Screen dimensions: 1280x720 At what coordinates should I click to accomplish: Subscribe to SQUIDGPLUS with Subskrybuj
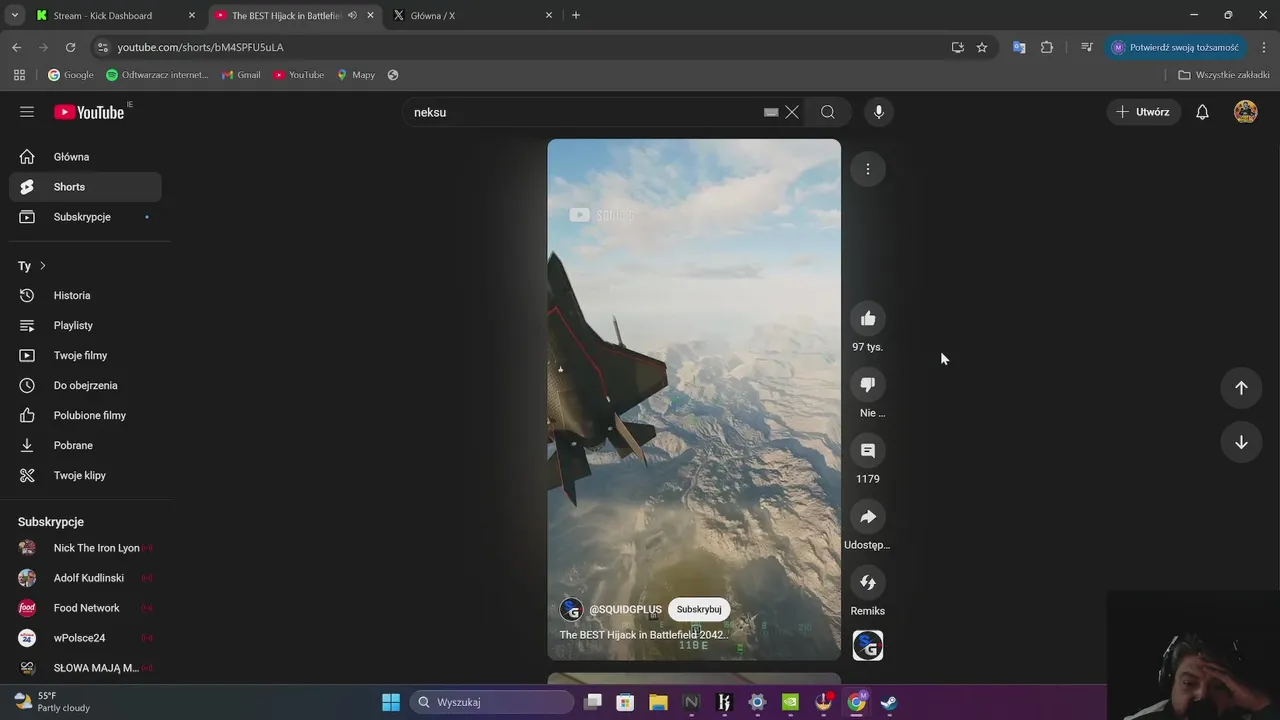[699, 609]
